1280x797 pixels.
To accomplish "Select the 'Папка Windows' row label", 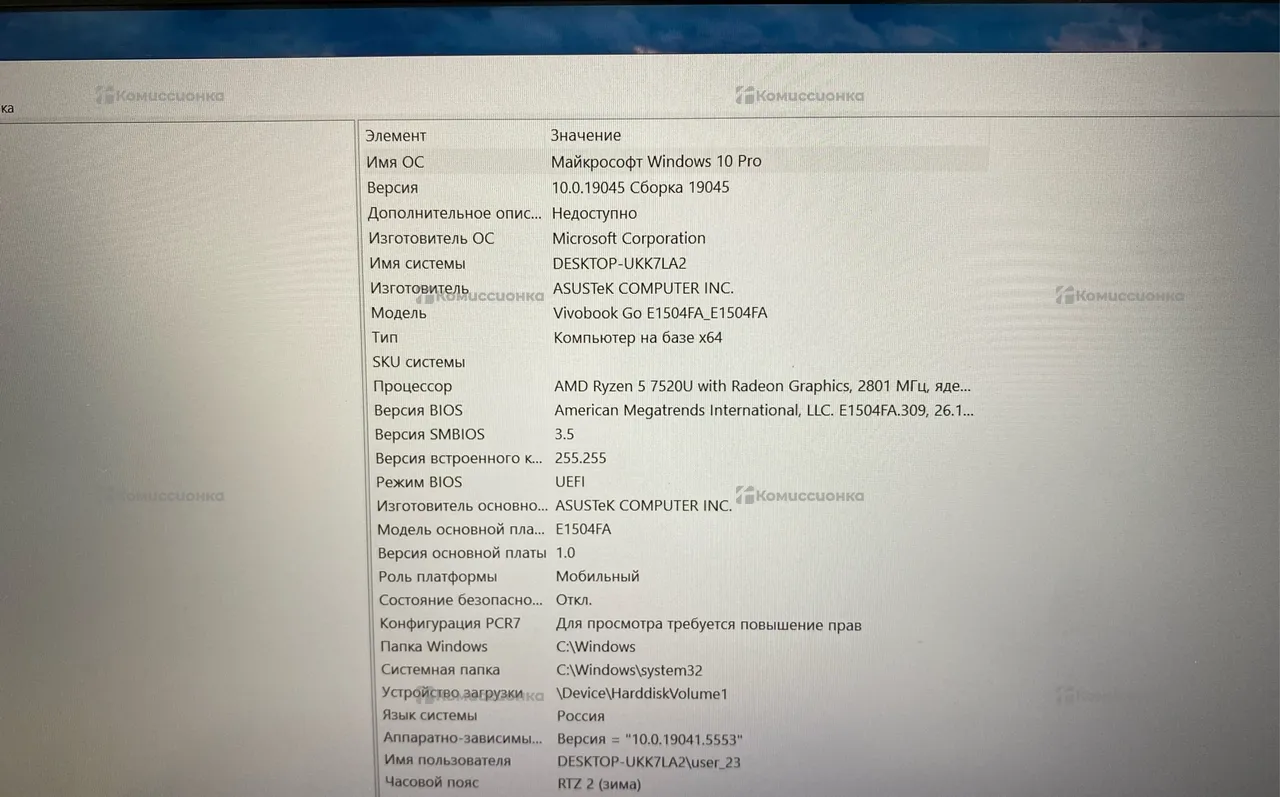I will 434,646.
